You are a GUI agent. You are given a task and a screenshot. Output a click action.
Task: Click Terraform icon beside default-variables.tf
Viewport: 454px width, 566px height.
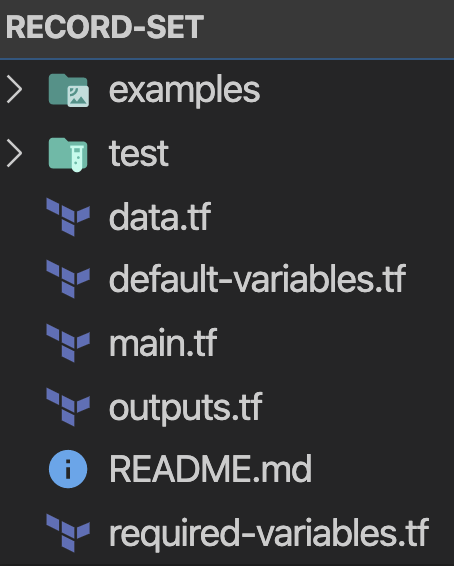[68, 280]
